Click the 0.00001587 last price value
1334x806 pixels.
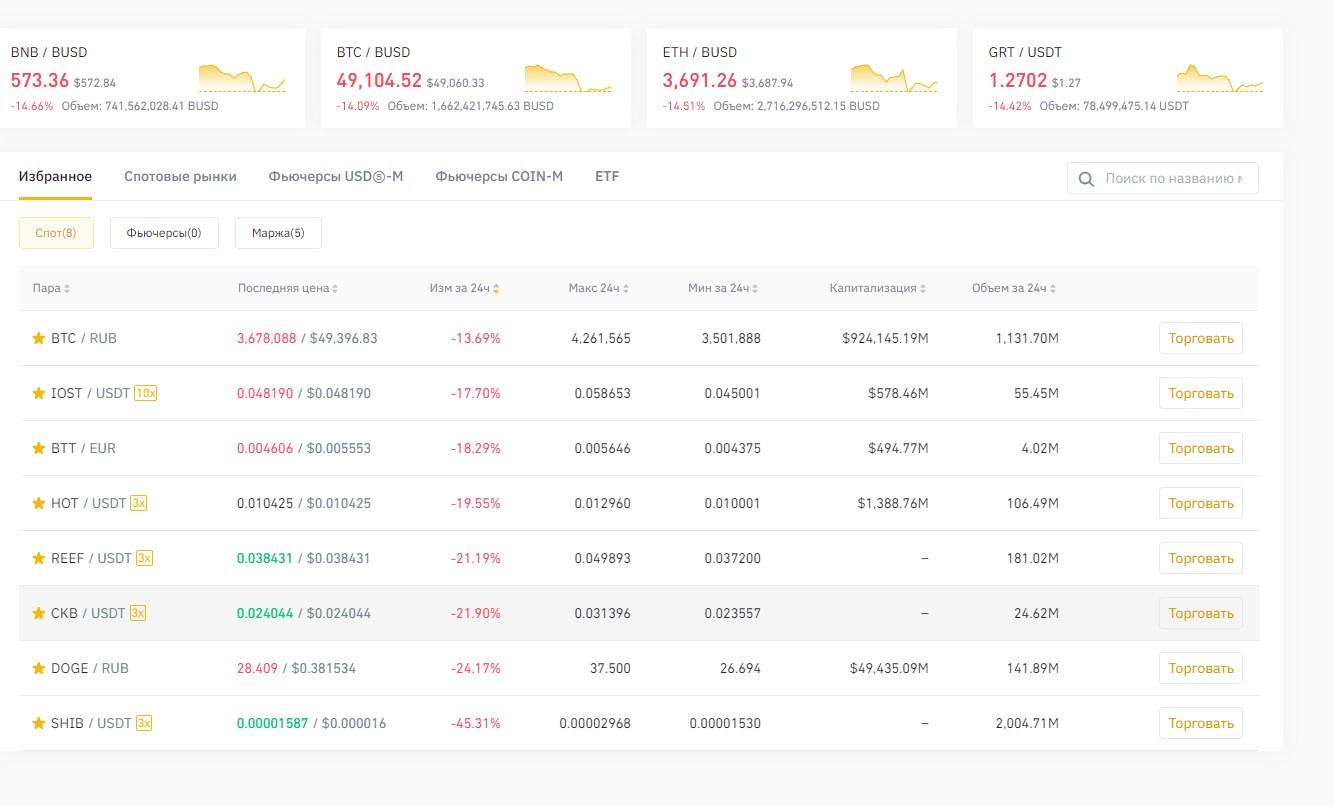(272, 723)
